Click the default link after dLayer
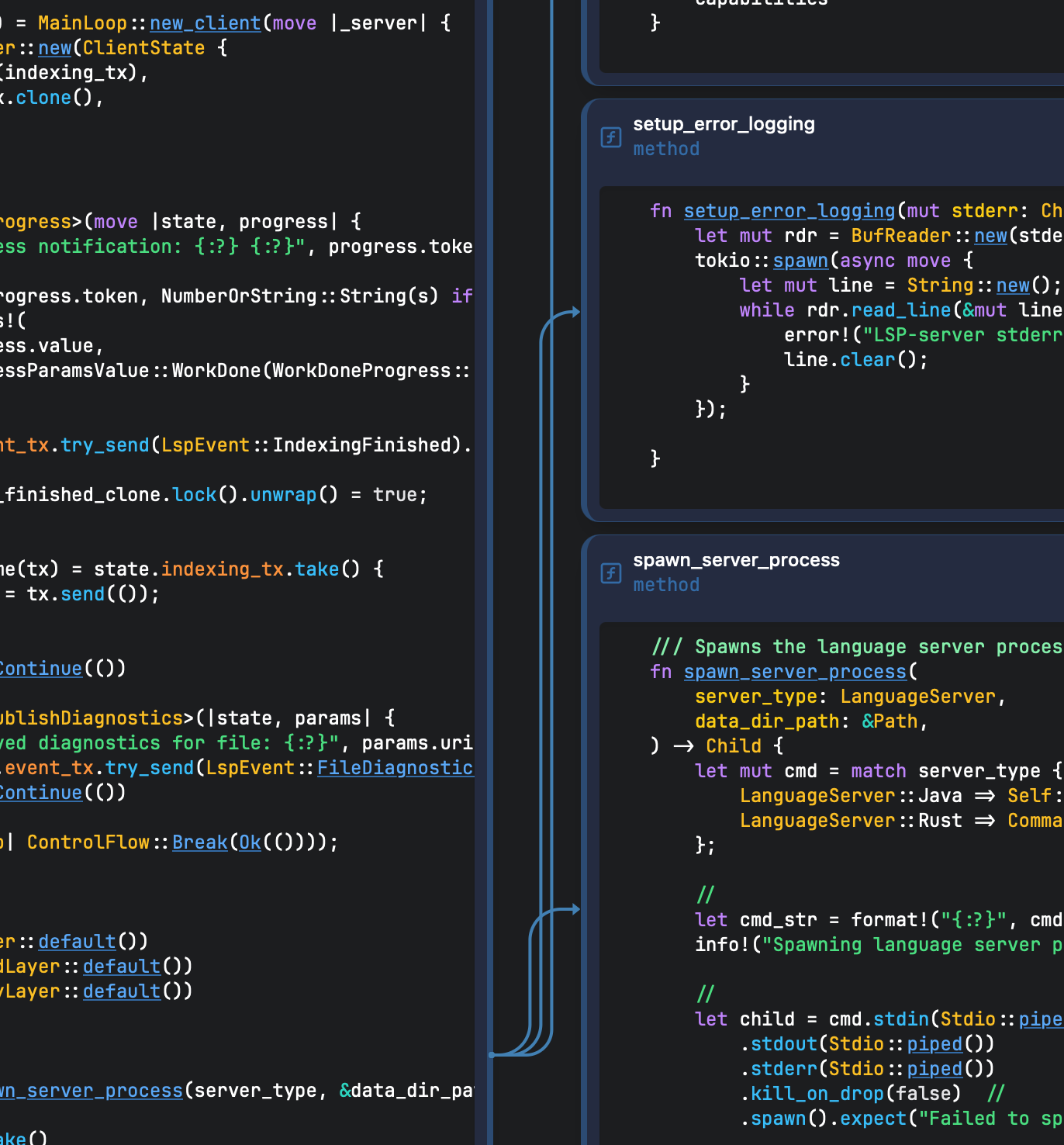This screenshot has width=1064, height=1145. coord(122,967)
